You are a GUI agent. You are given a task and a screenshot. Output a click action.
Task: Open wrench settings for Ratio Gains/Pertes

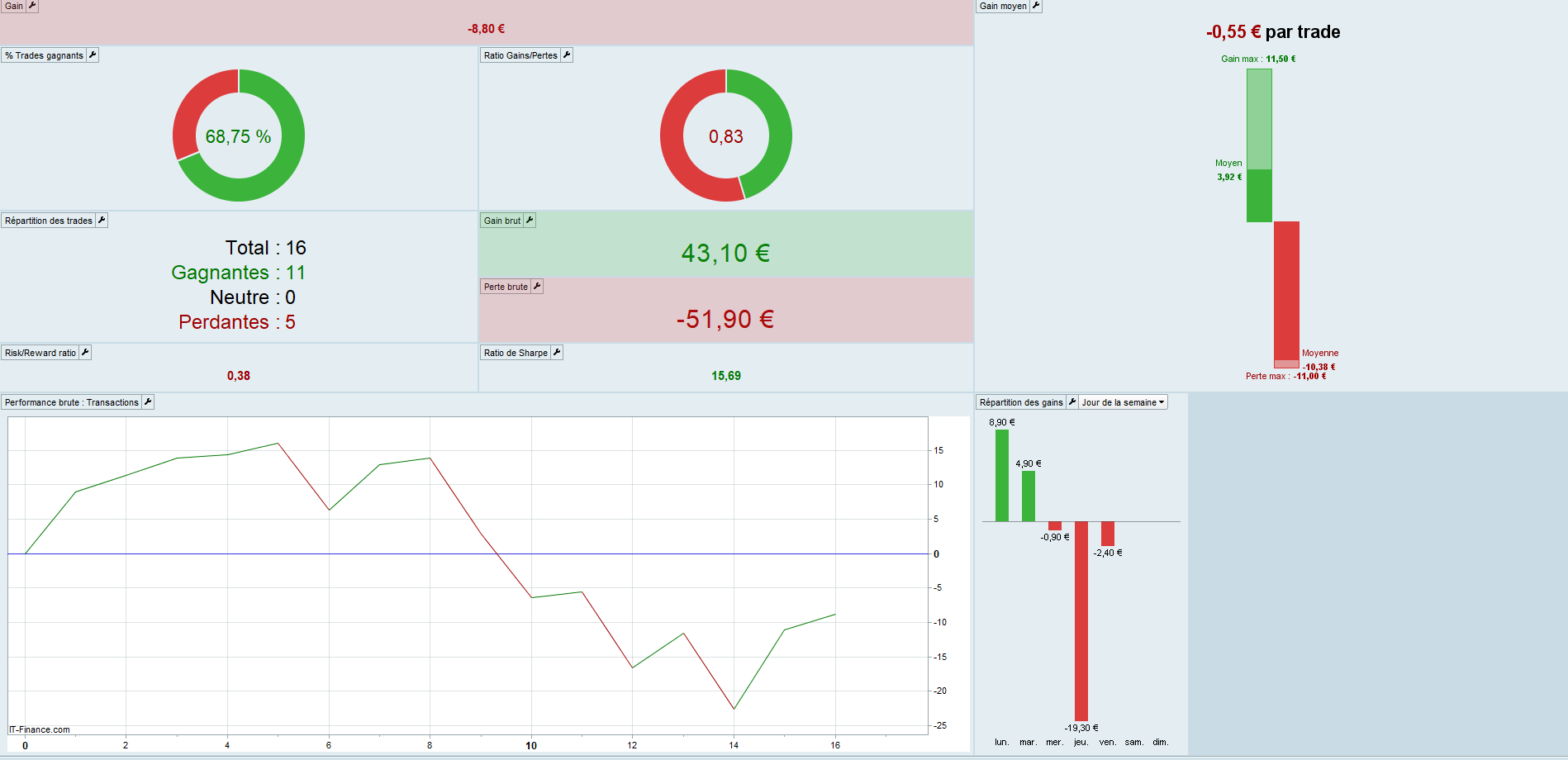(x=567, y=55)
